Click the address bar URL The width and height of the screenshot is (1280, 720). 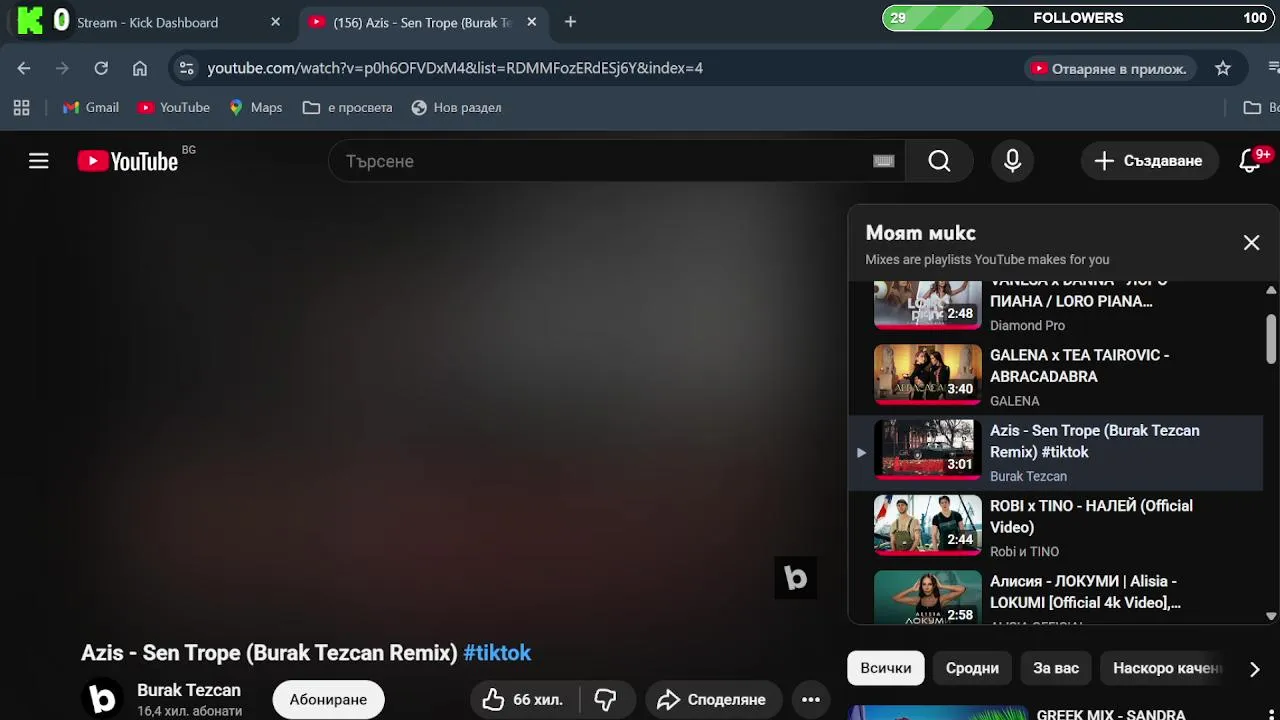click(x=455, y=68)
